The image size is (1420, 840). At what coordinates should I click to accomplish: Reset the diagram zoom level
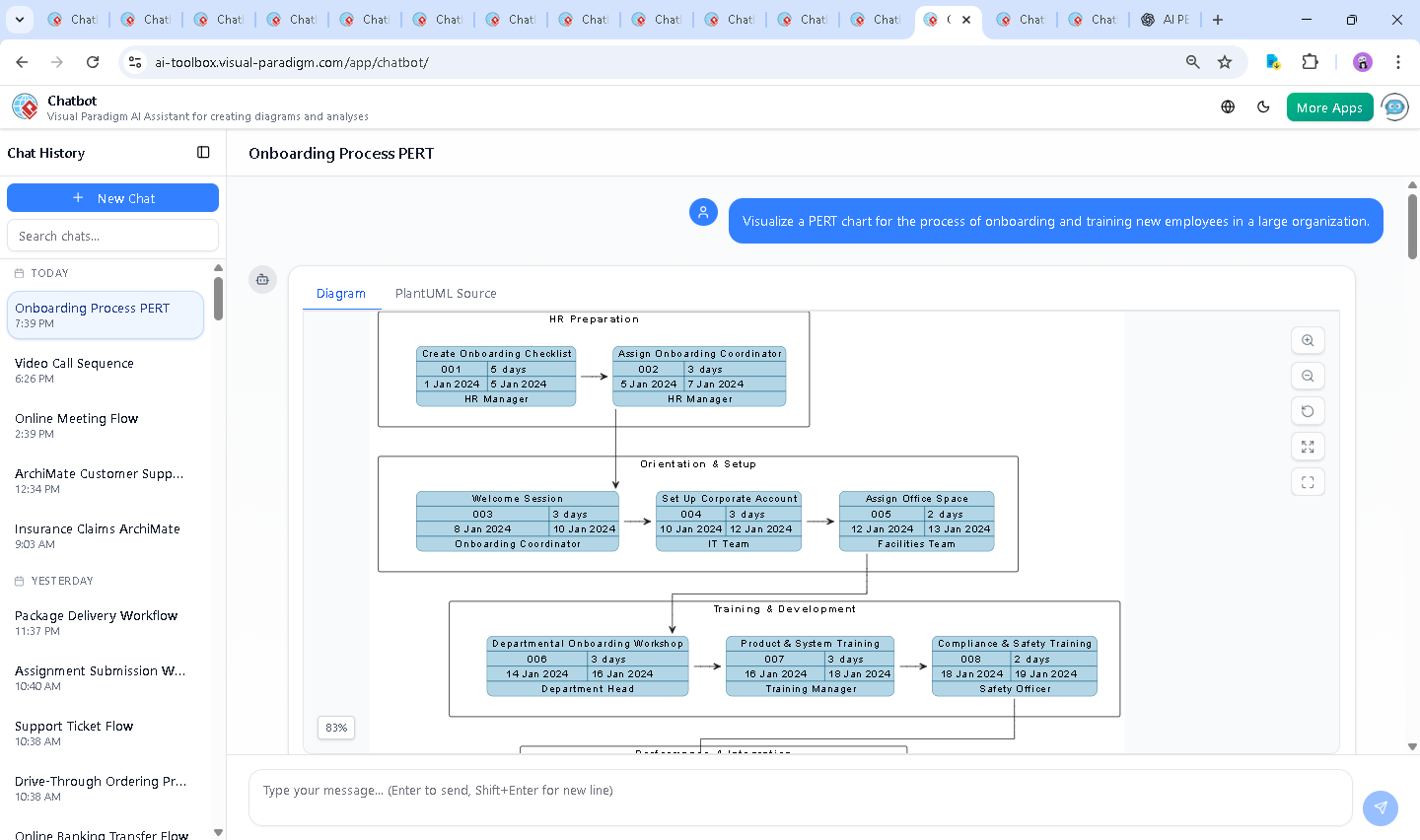coord(1308,411)
